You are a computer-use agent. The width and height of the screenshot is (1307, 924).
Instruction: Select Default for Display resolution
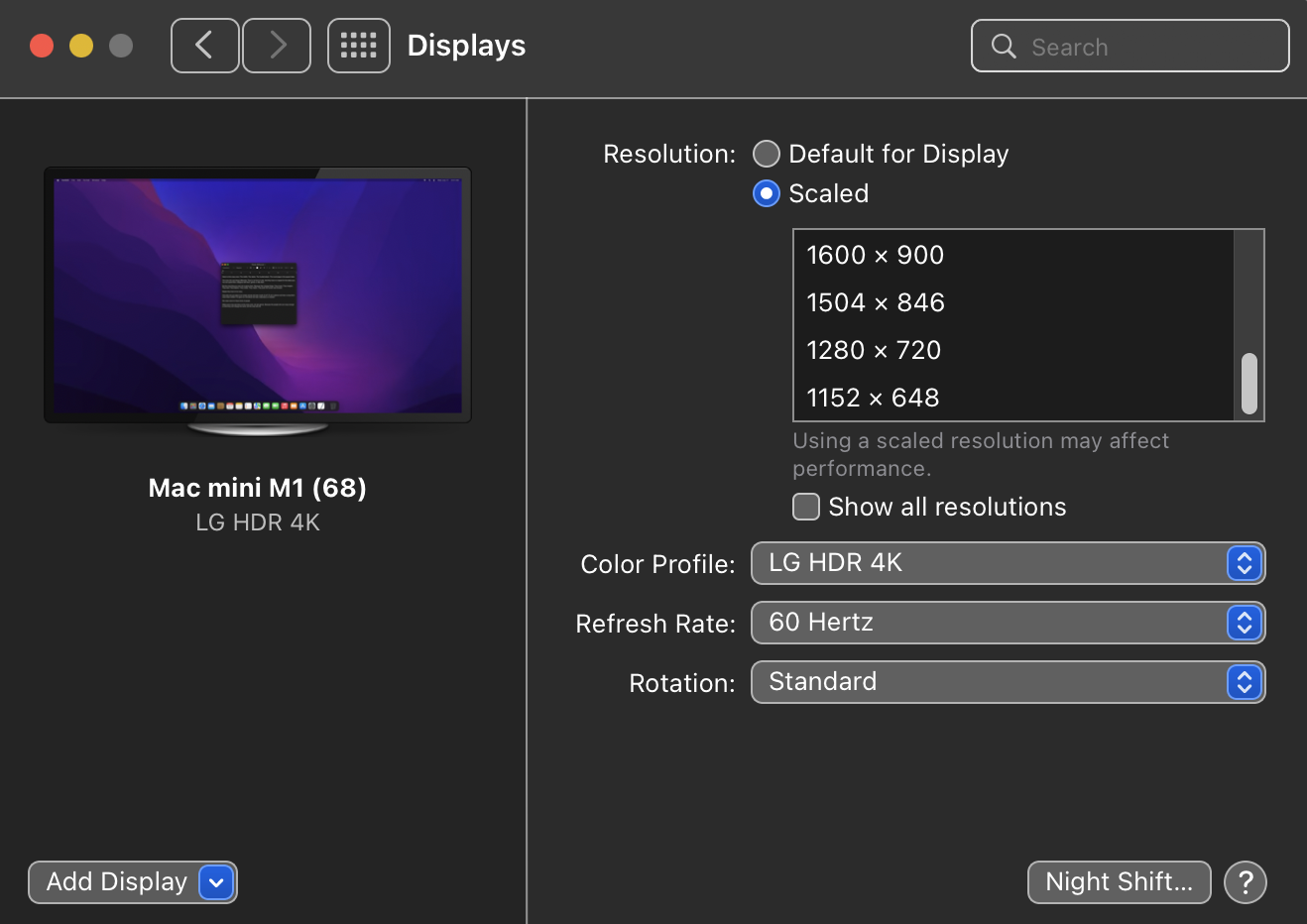(x=767, y=154)
